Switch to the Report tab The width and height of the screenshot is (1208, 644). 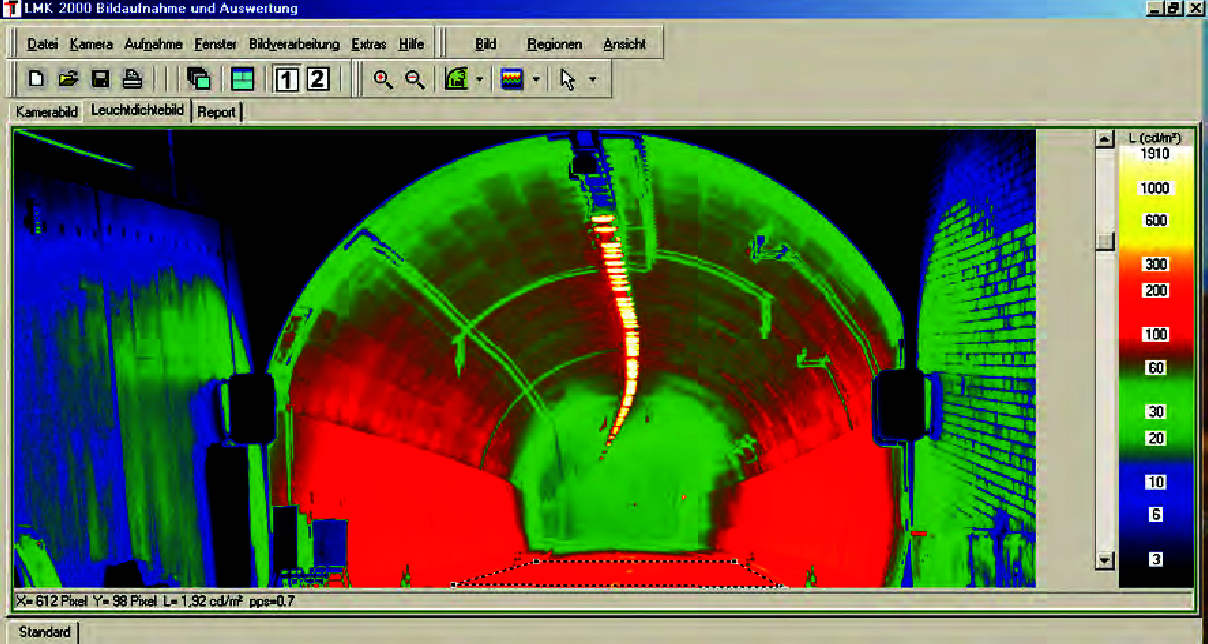(x=216, y=112)
